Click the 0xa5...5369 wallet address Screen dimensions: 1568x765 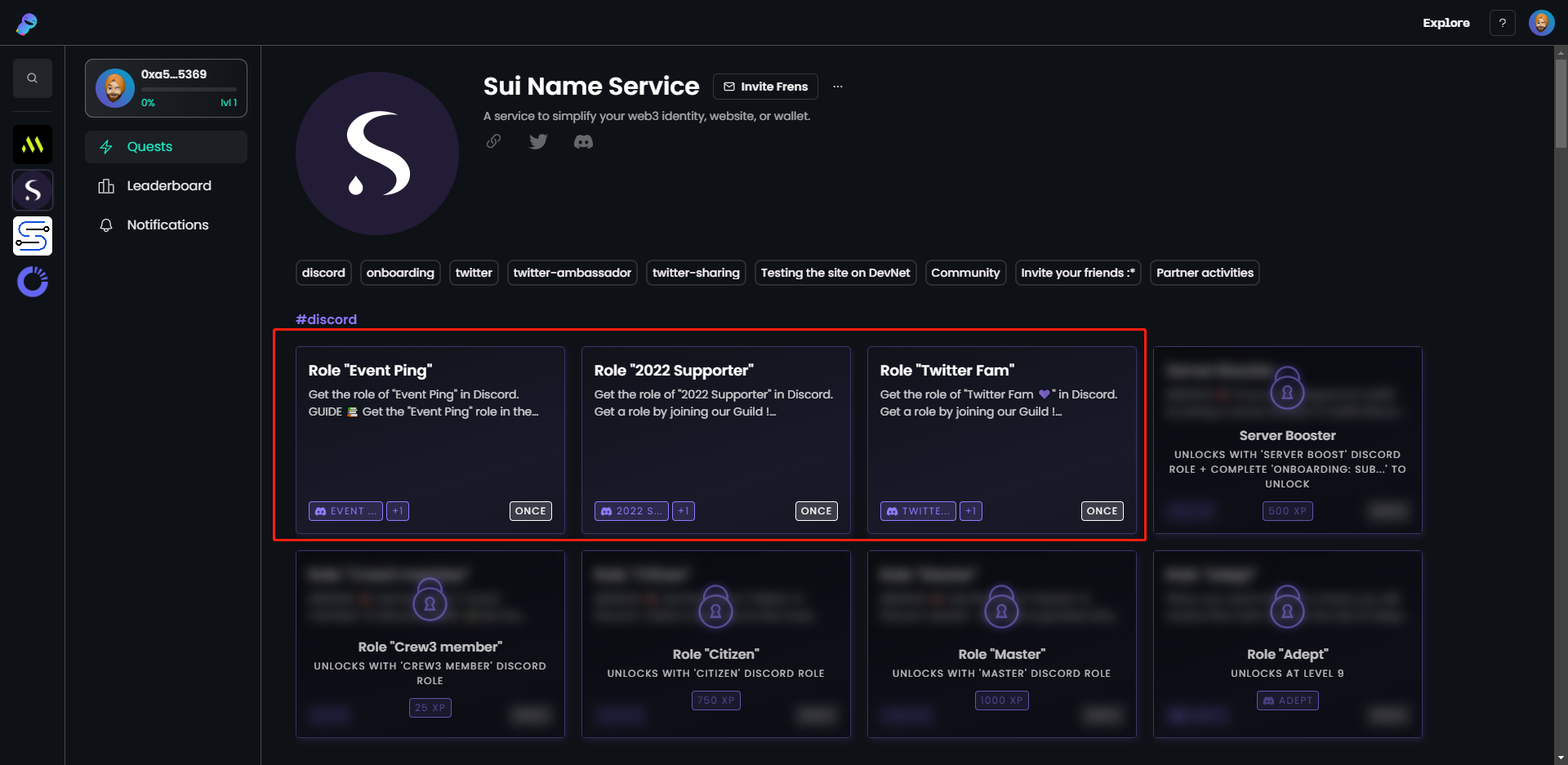pyautogui.click(x=174, y=74)
